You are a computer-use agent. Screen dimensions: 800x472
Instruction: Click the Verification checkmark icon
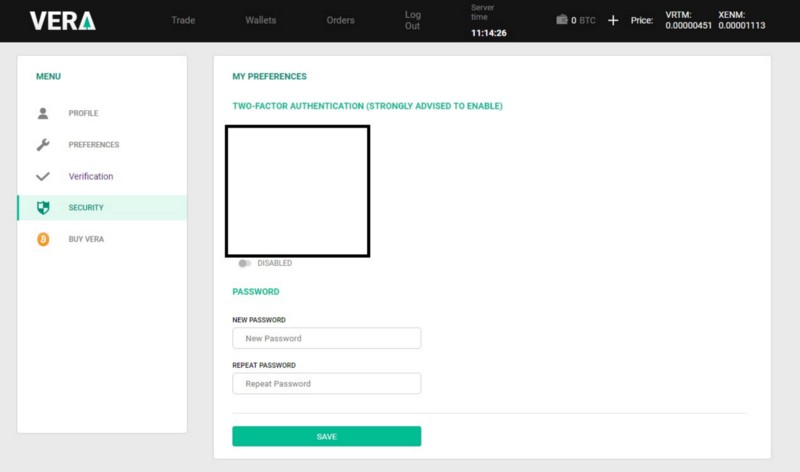click(x=43, y=177)
